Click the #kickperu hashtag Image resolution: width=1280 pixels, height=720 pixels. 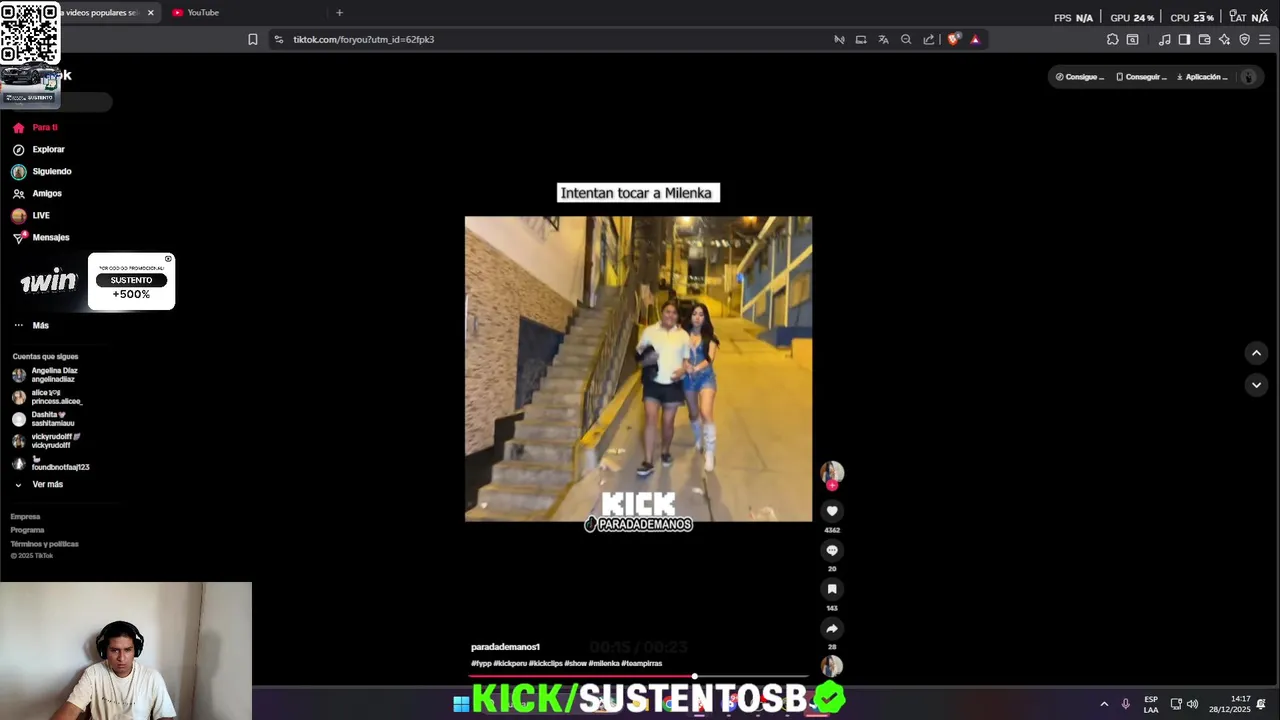click(510, 664)
